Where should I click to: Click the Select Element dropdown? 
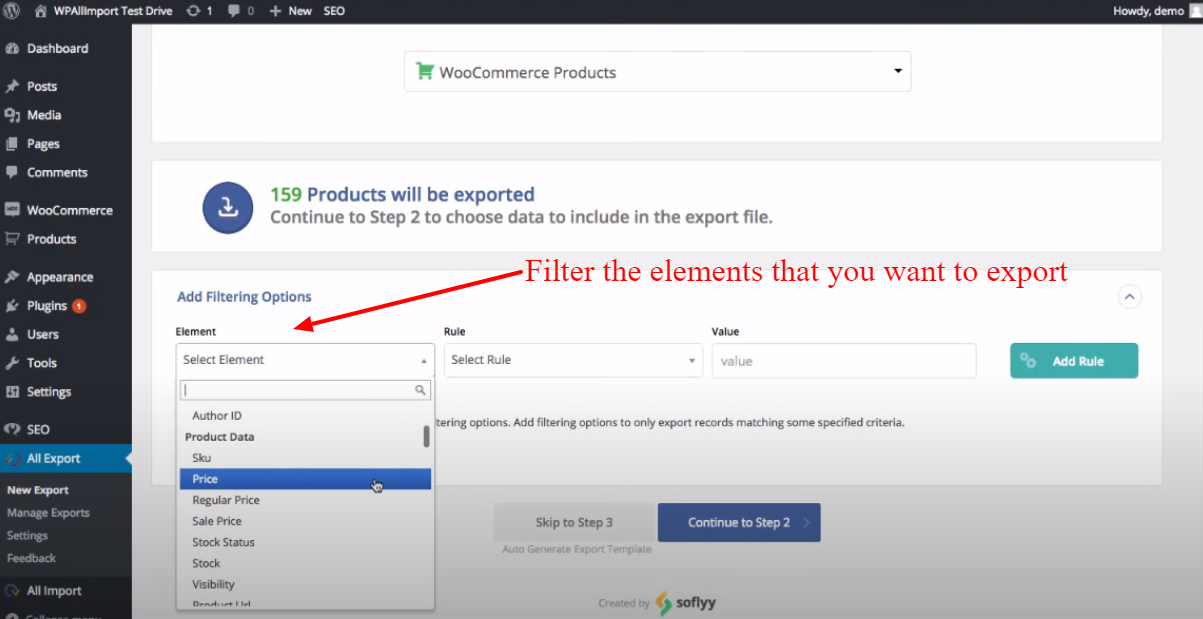coord(306,360)
